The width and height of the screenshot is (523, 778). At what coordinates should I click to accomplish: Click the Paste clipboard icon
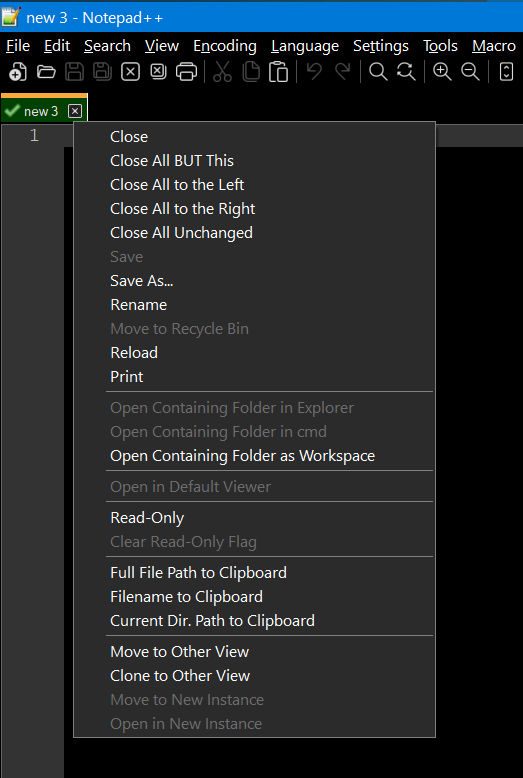(x=278, y=72)
